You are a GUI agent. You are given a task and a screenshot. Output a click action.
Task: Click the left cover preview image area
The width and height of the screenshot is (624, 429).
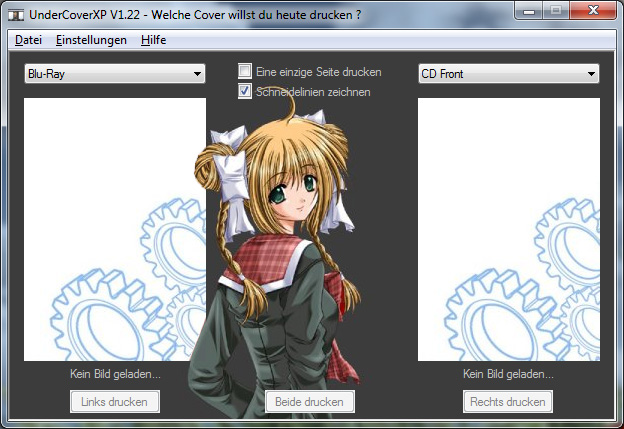pos(115,230)
